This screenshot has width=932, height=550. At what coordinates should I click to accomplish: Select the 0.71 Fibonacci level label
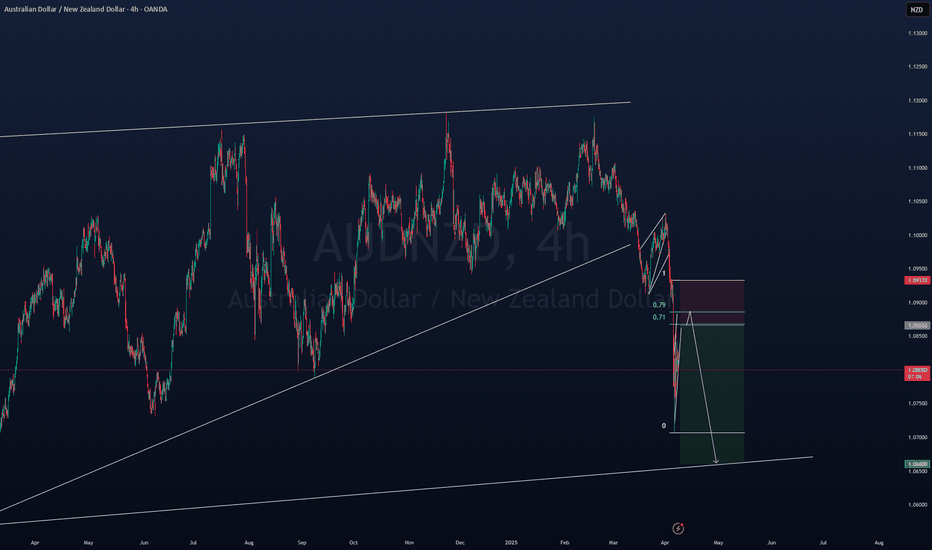point(659,318)
